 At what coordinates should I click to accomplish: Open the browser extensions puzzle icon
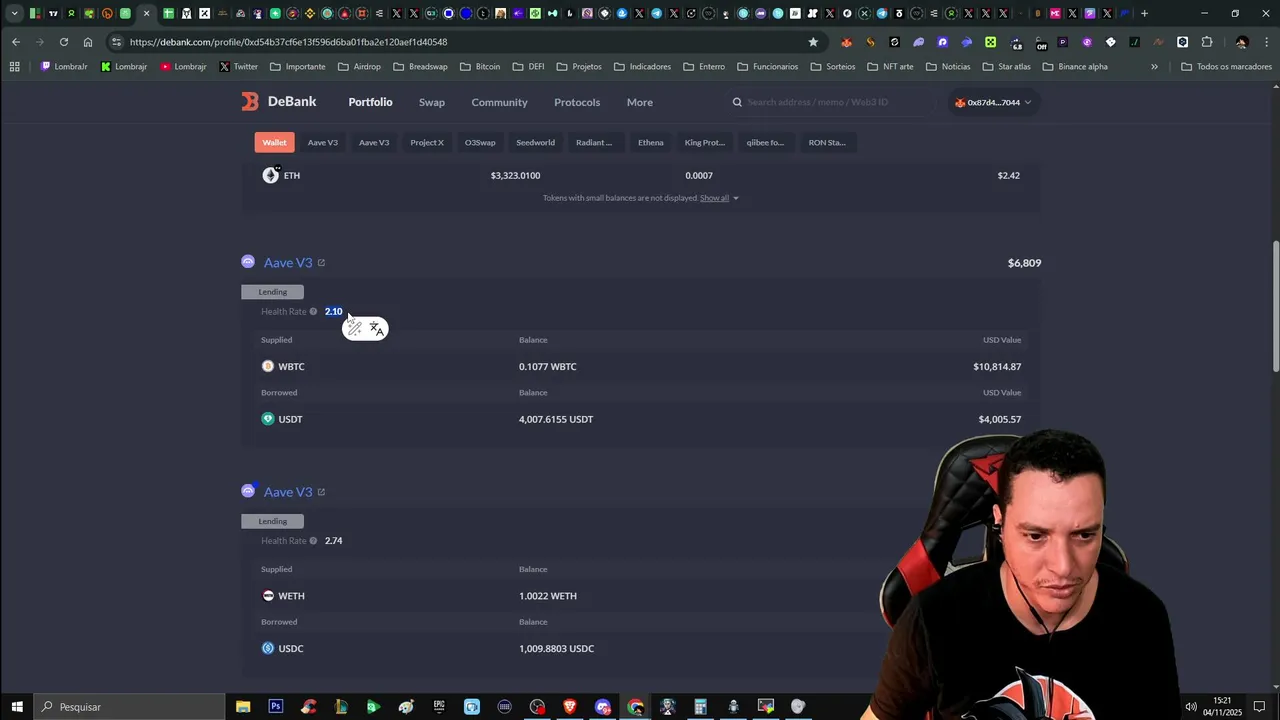1207,42
